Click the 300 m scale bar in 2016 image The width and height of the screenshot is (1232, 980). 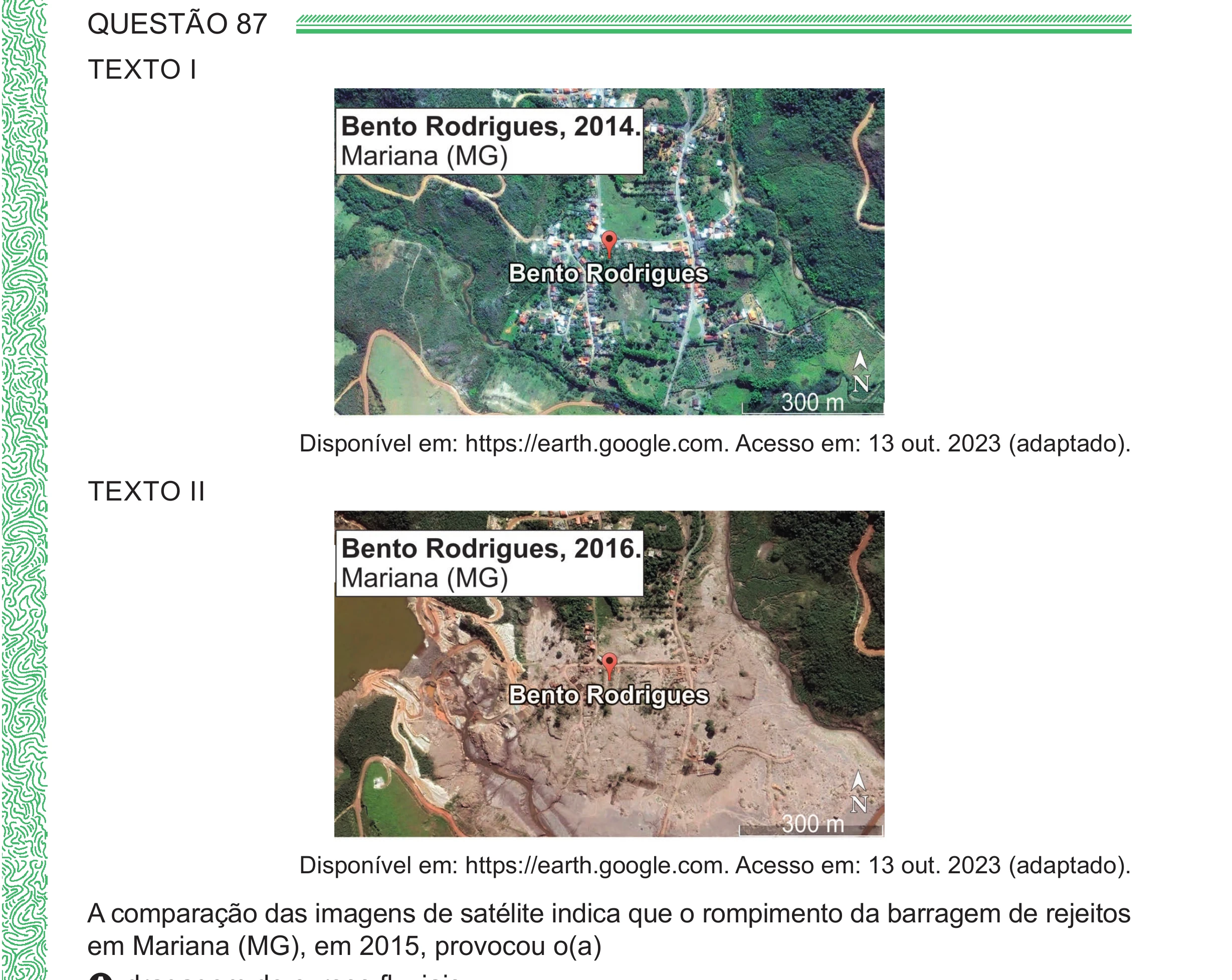pyautogui.click(x=811, y=825)
